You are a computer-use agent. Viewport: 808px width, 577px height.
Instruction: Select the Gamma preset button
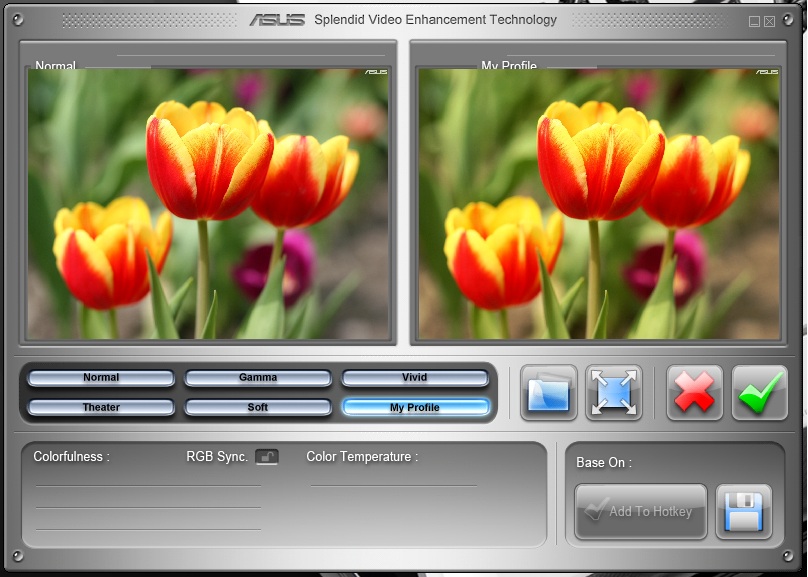[258, 378]
